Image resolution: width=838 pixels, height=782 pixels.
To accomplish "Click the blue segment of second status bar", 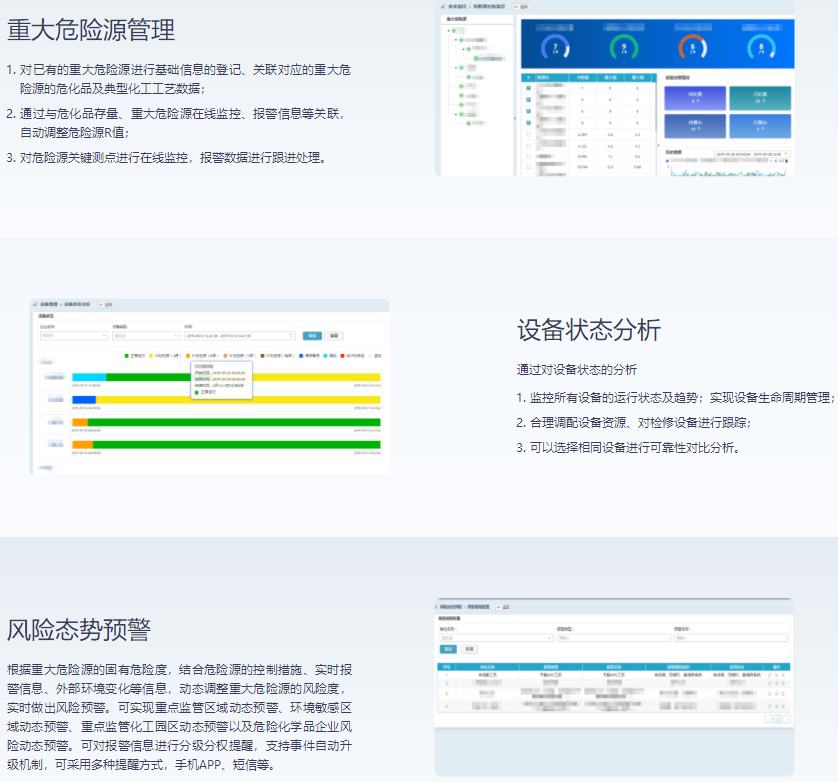I will pos(84,400).
